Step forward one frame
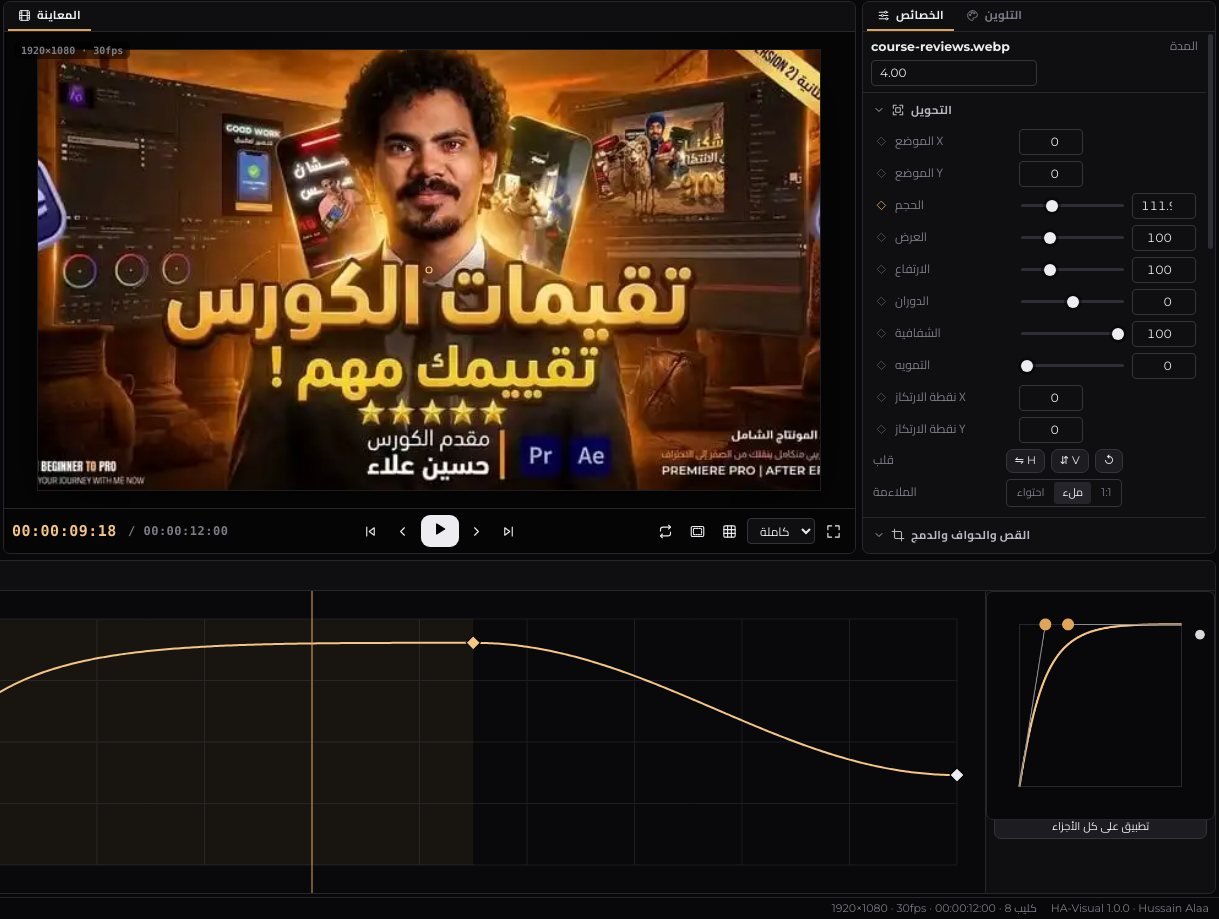Image resolution: width=1219 pixels, height=919 pixels. [x=477, y=531]
